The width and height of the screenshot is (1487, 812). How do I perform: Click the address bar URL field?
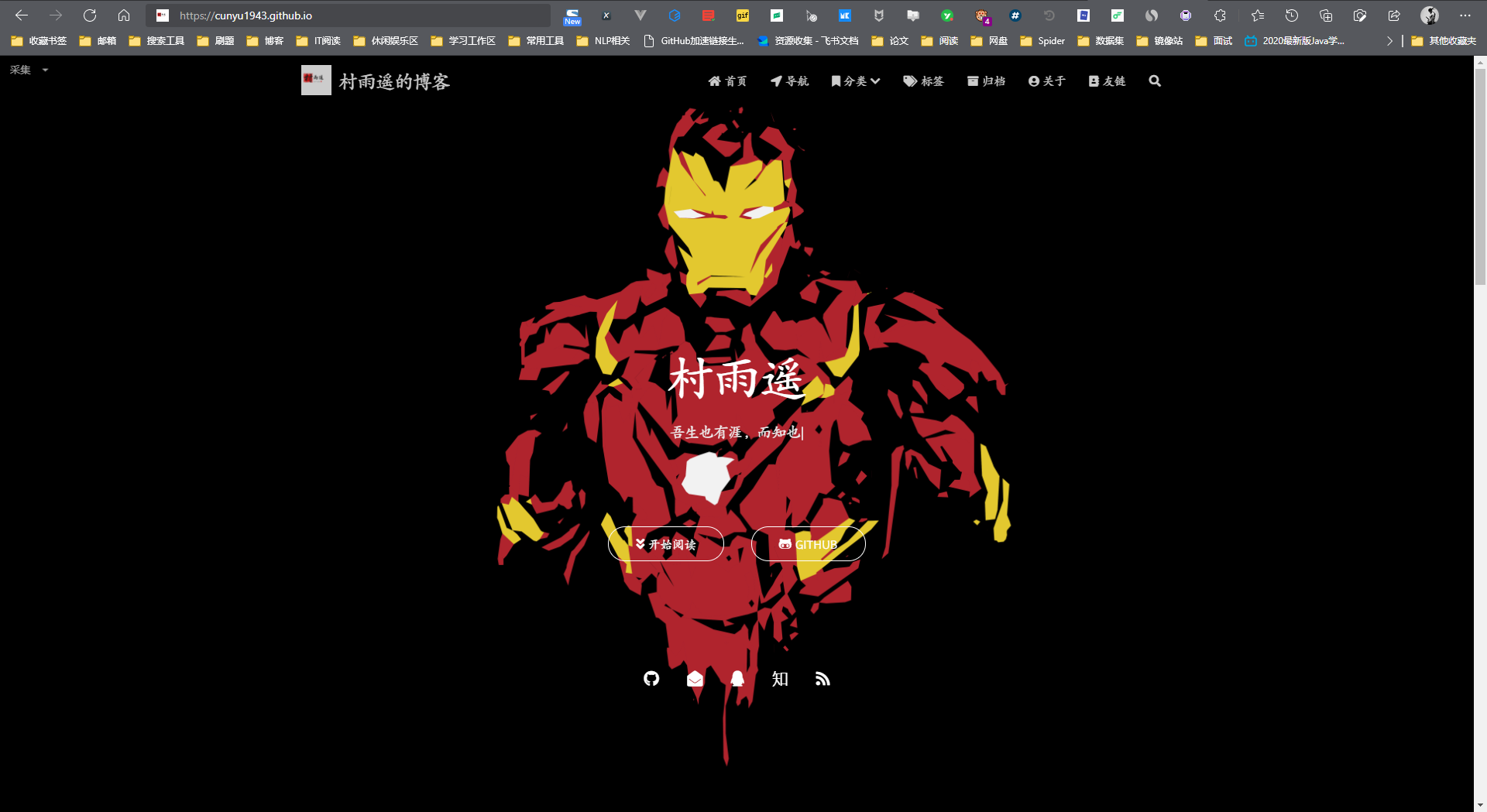tap(349, 15)
